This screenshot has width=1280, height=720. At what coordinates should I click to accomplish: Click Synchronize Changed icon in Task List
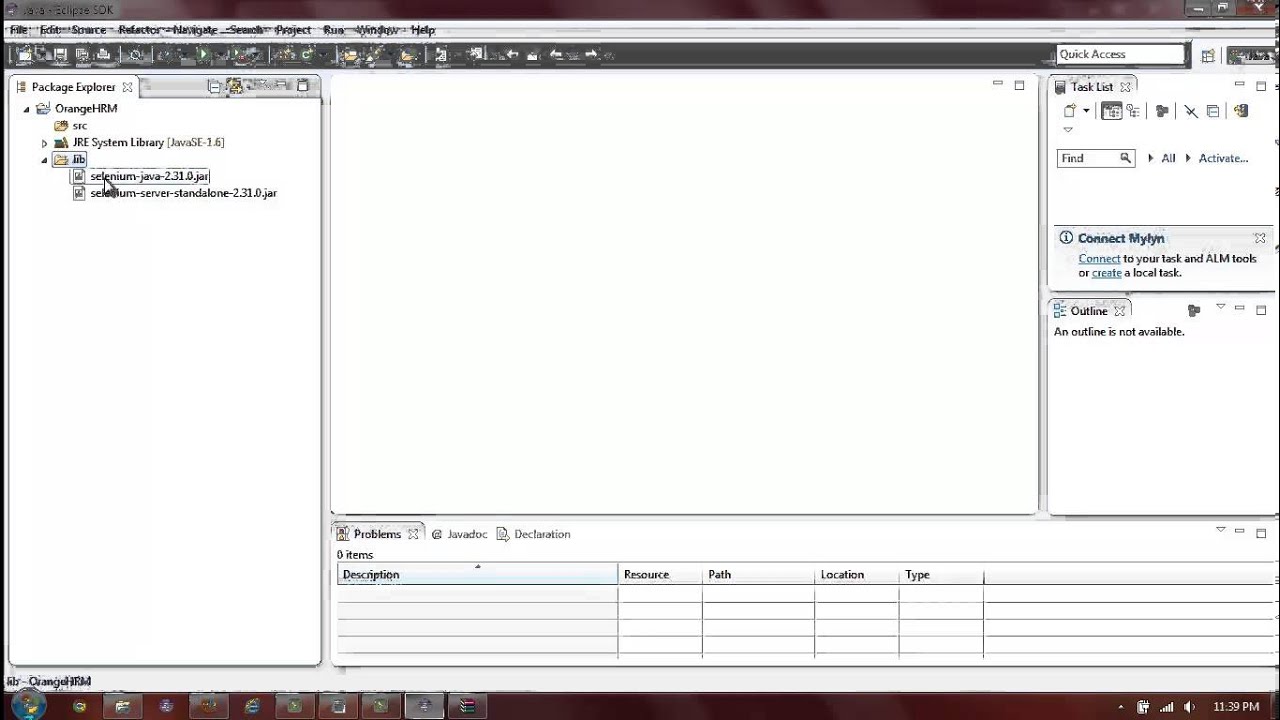(1241, 111)
